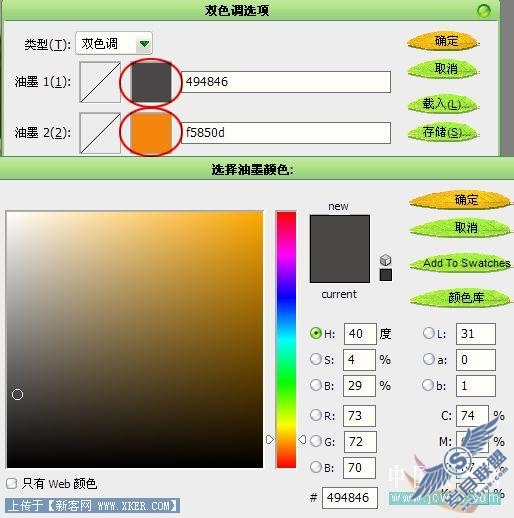
Task: Open the 类型 duotone type dropdown
Action: coord(114,43)
